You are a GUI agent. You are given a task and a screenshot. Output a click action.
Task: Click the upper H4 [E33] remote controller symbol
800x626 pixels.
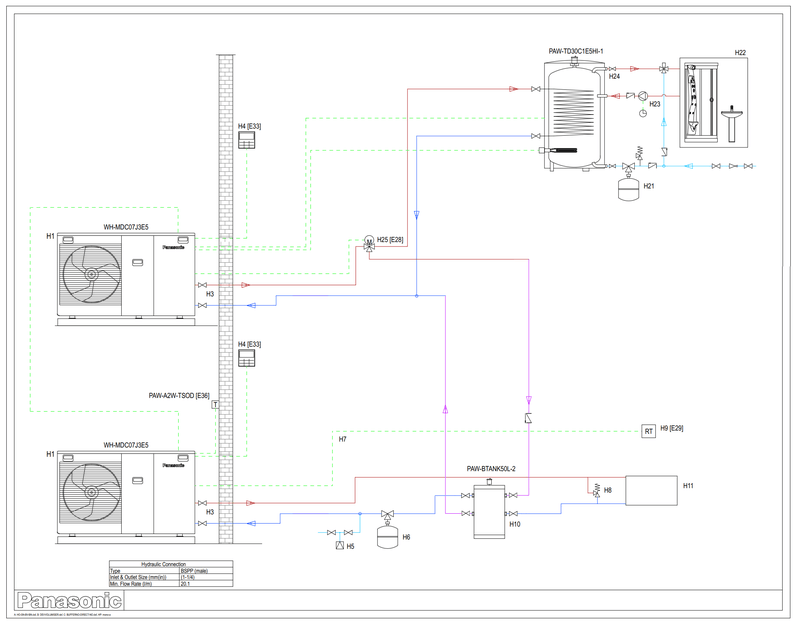point(246,140)
